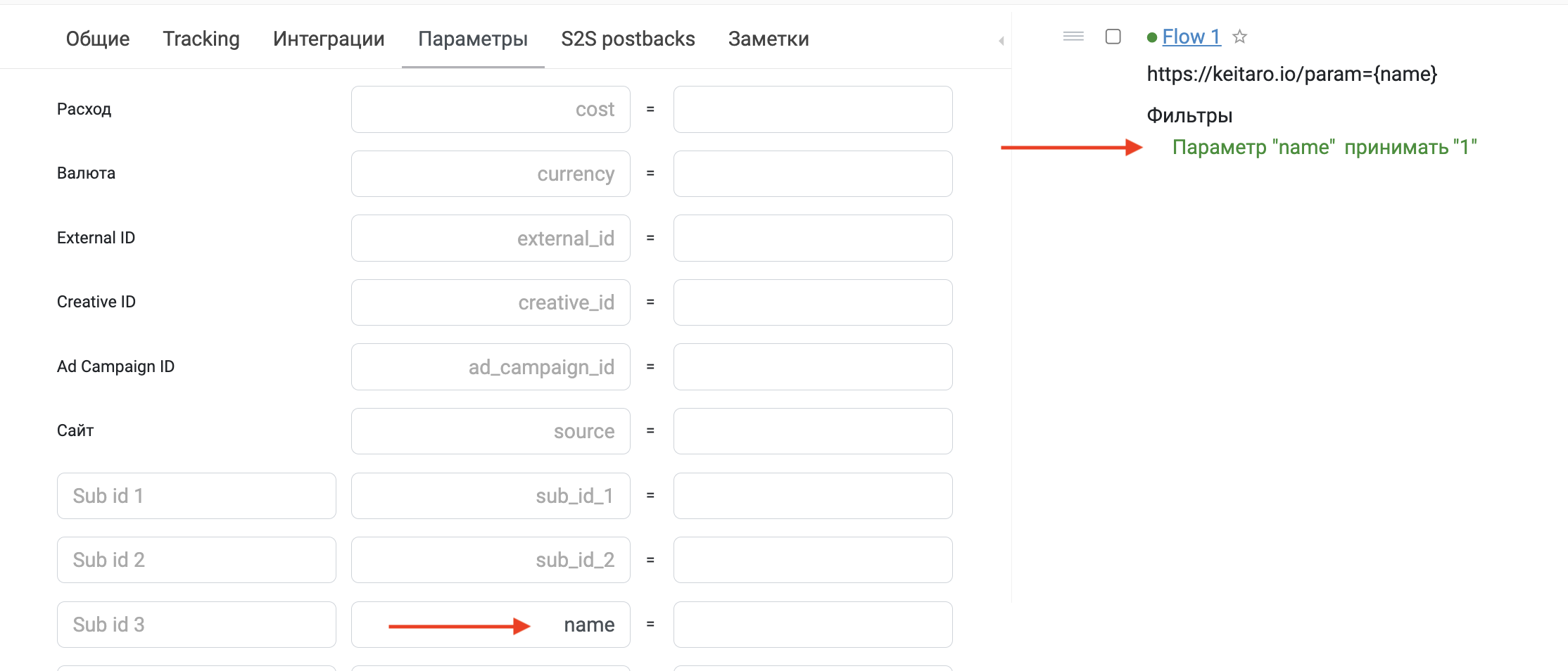Tick the Flow 1 checkbox

pos(1113,37)
